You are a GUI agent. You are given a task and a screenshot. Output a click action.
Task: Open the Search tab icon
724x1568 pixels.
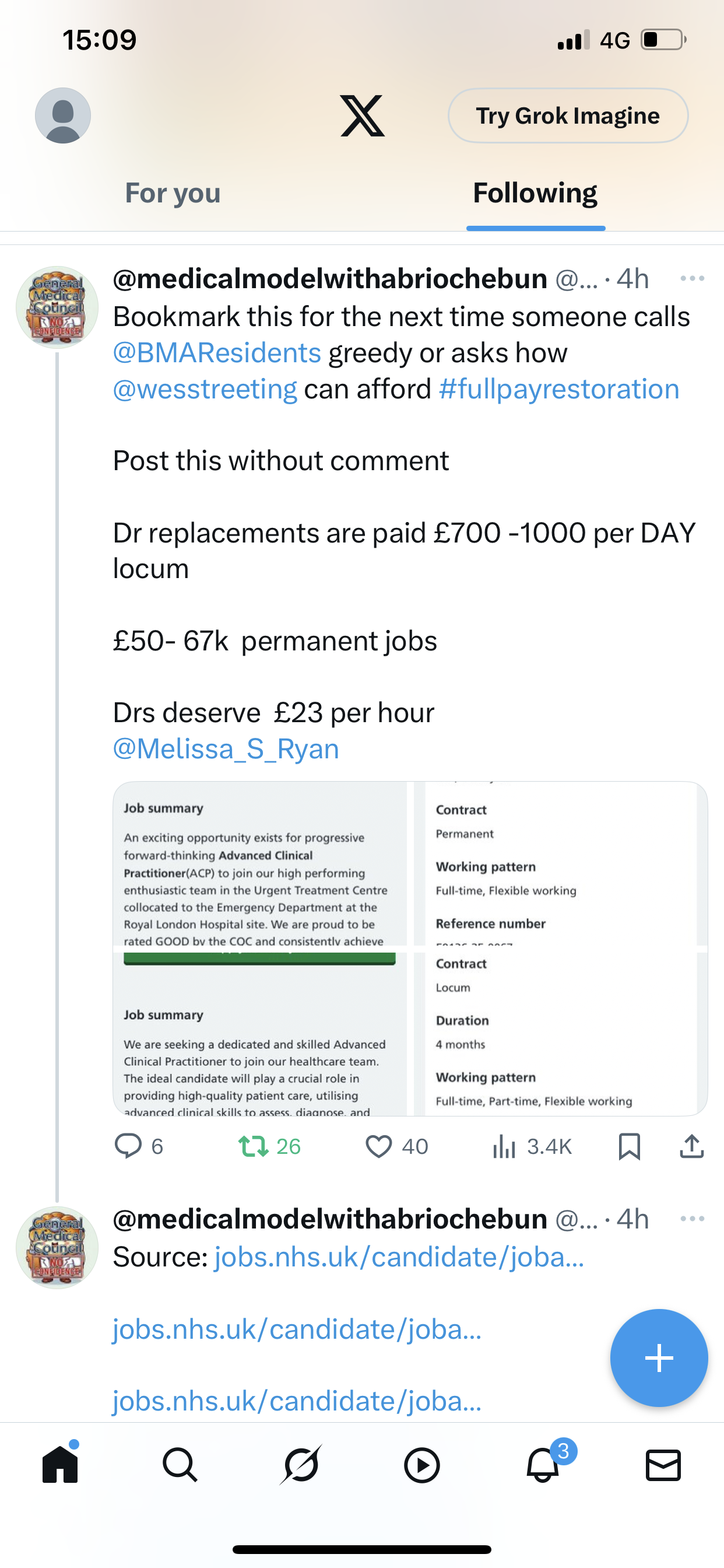click(x=180, y=1465)
